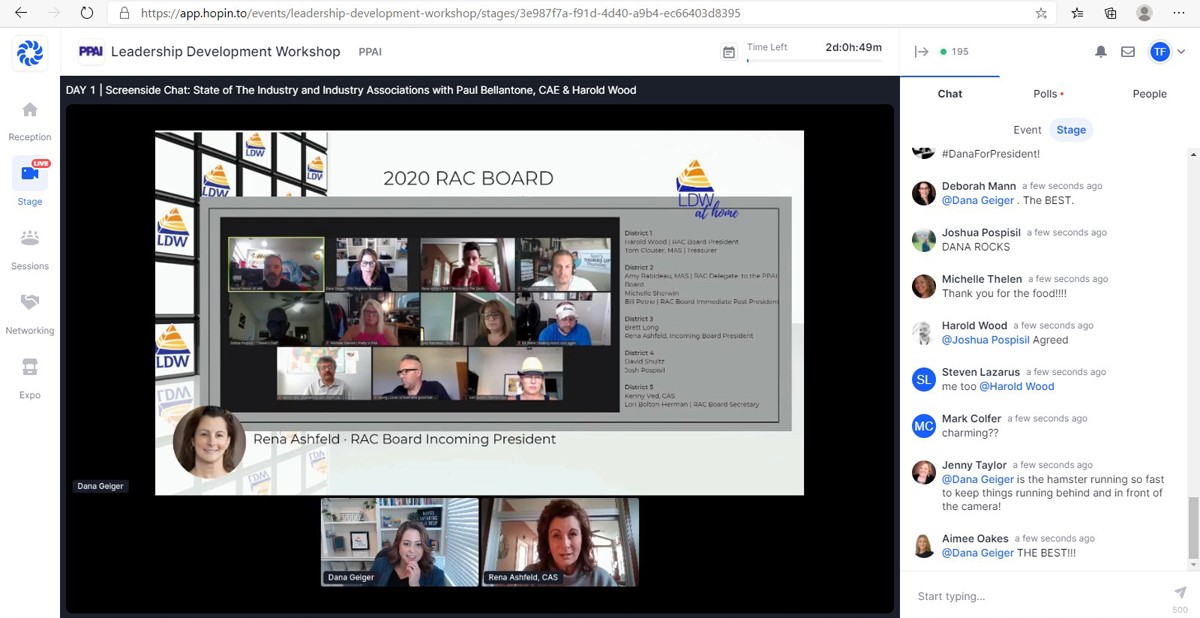Open the browser ellipsis settings menu
Screen dimensions: 1200x618
pos(1177,13)
